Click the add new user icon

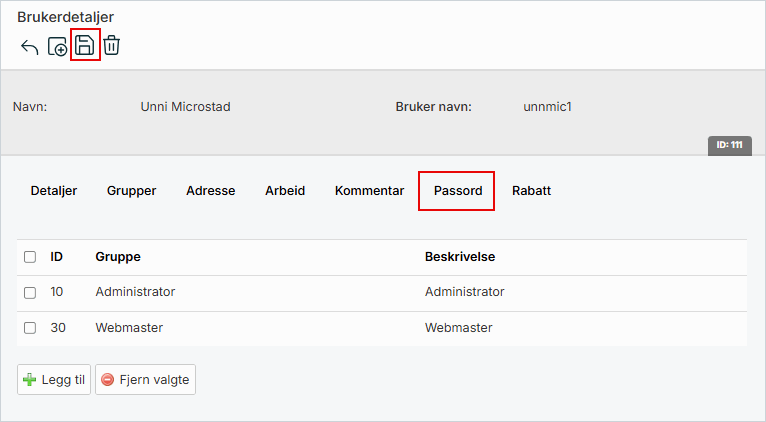[x=58, y=47]
